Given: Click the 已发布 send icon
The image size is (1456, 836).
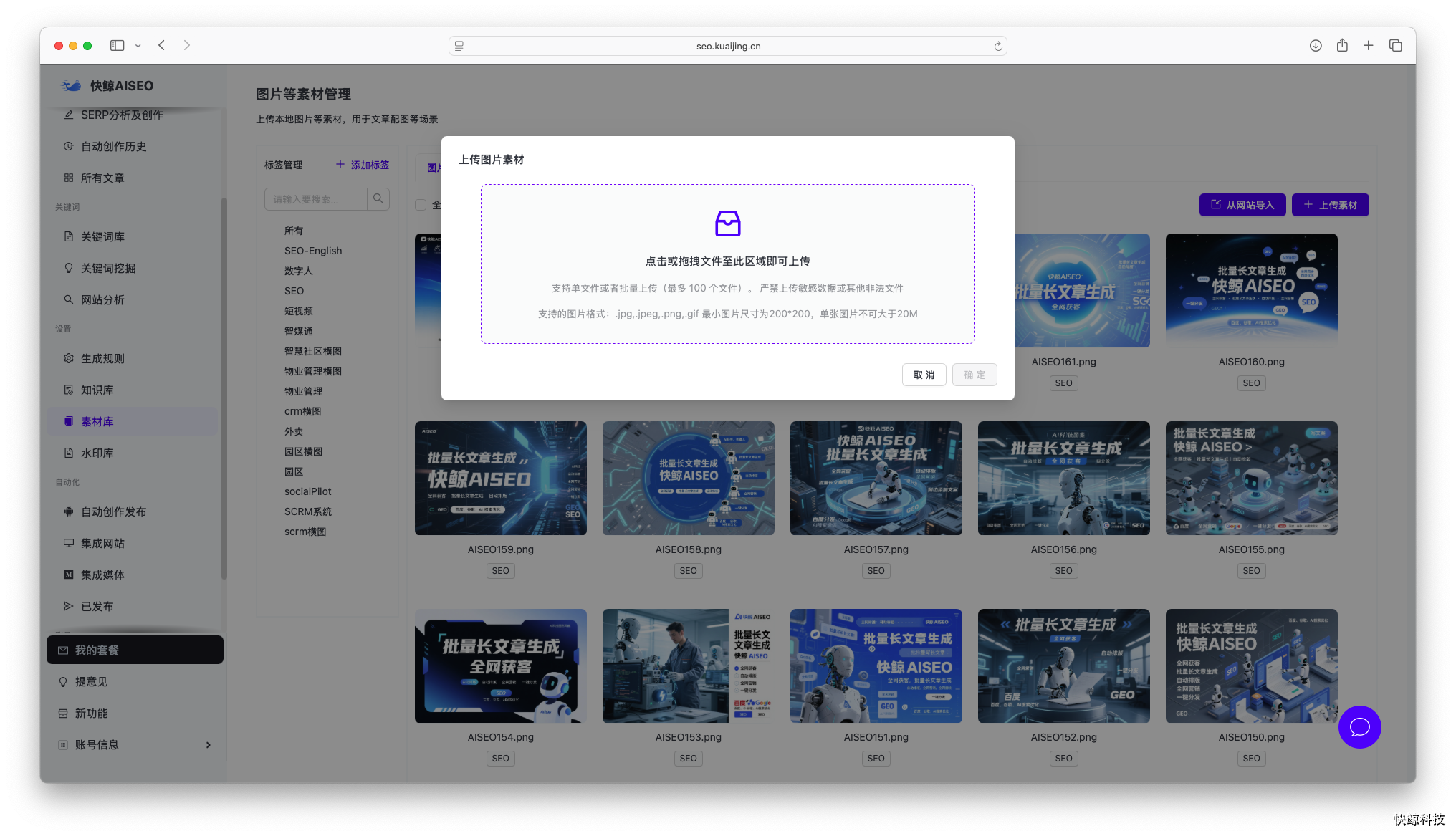Looking at the screenshot, I should [69, 606].
